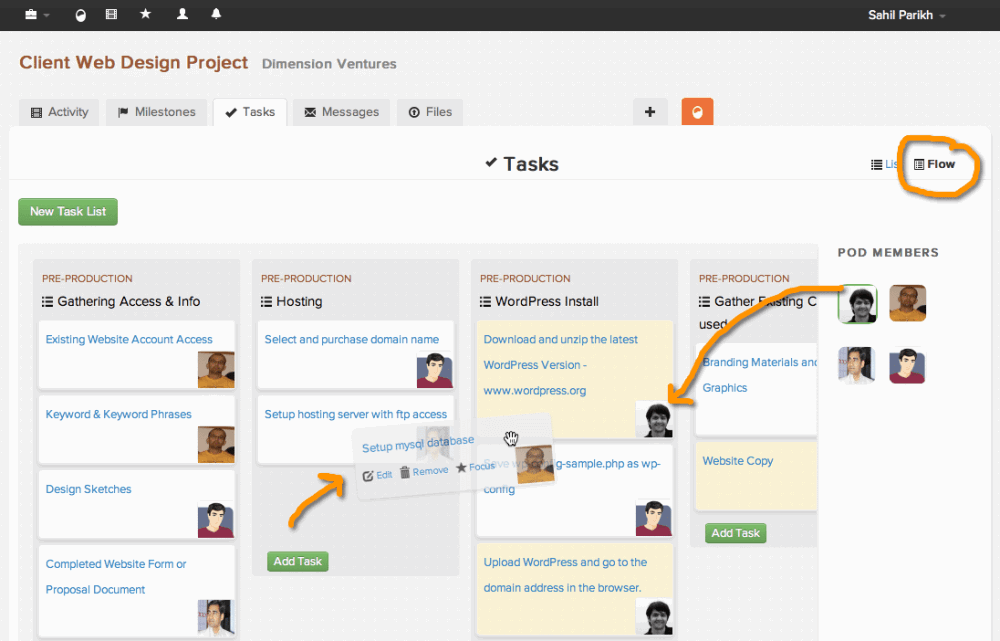
Task: Open the briefcase menu in top bar
Action: tap(36, 14)
